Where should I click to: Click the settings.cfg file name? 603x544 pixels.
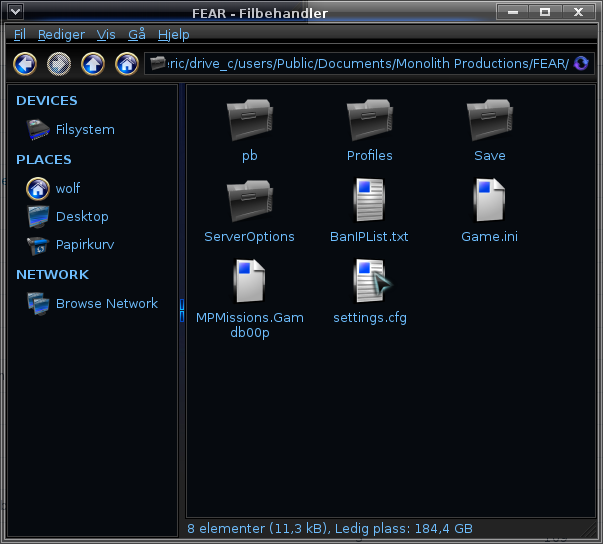370,318
